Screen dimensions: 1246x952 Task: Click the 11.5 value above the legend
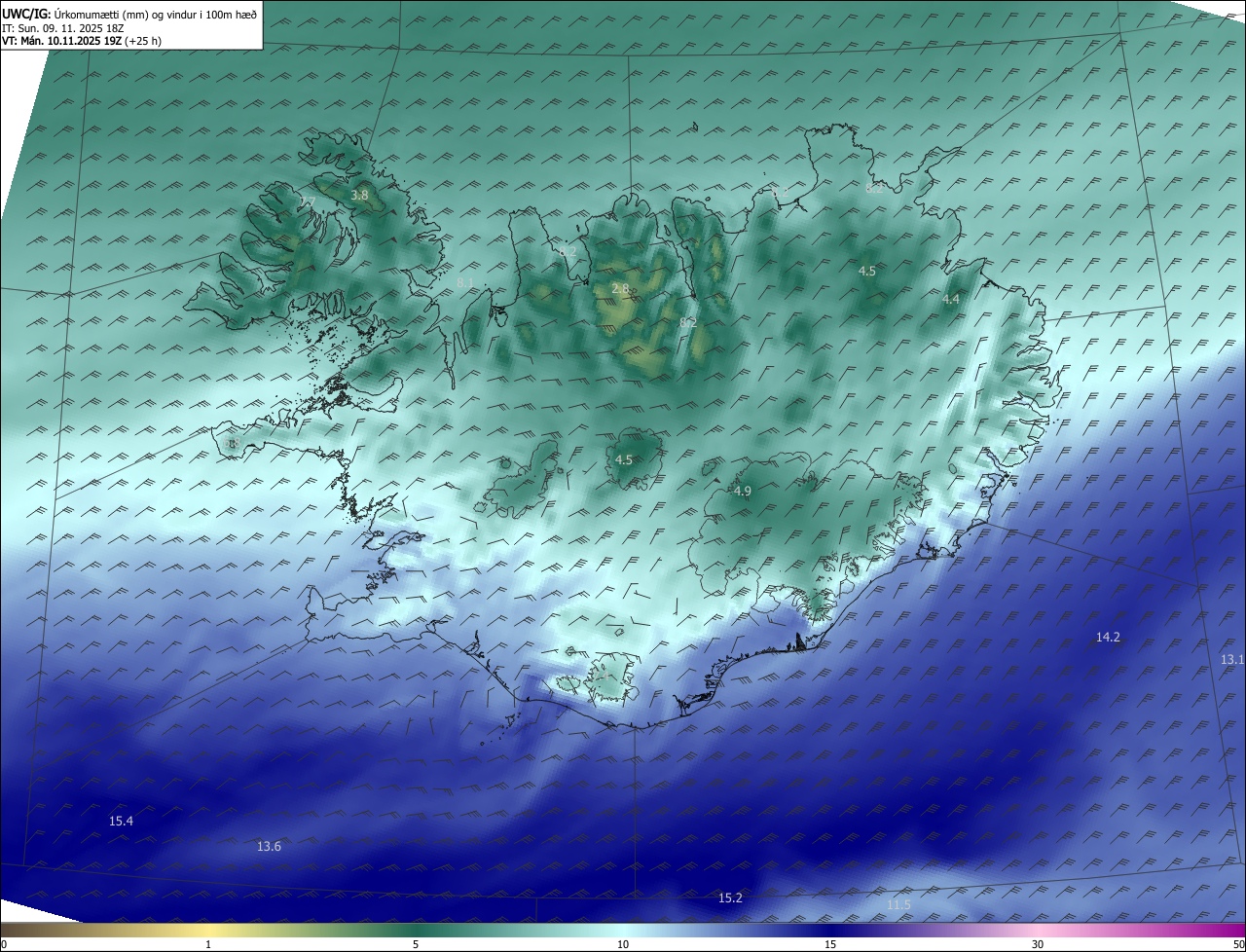898,904
